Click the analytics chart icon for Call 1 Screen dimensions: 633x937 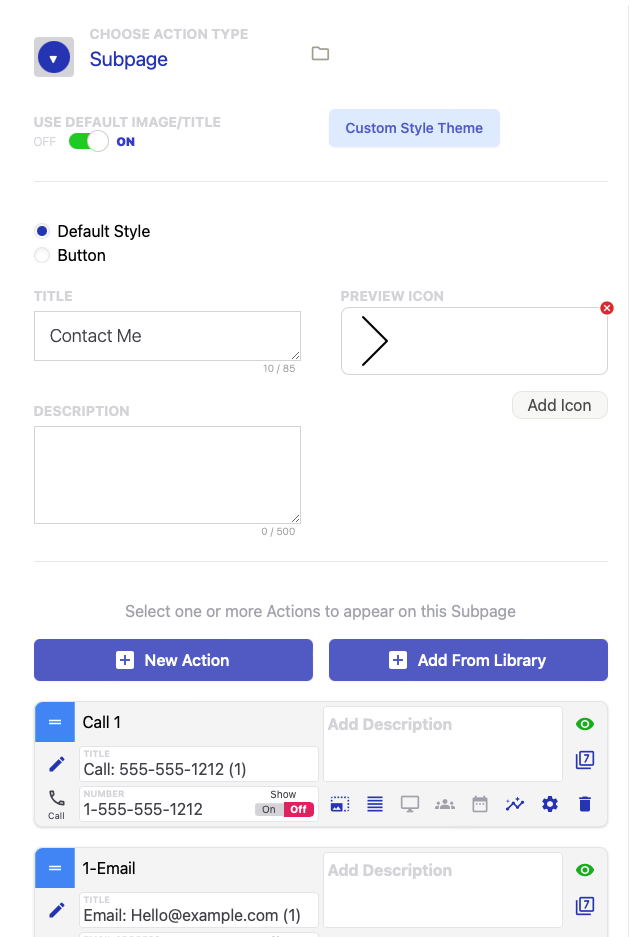(515, 804)
